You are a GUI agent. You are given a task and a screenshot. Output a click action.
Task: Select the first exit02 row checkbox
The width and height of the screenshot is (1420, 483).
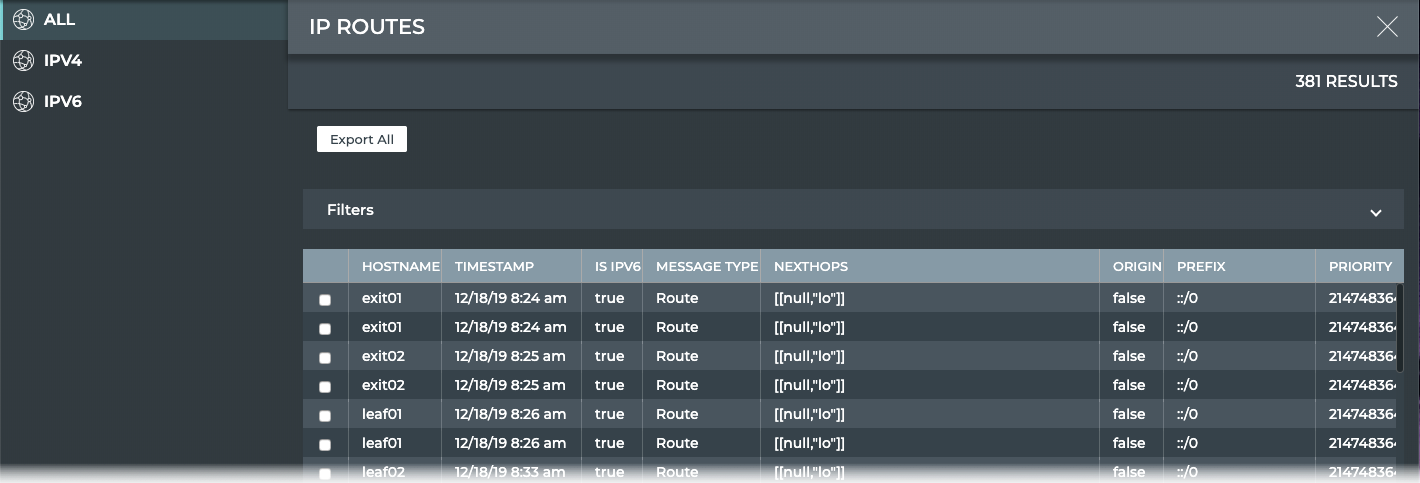[325, 357]
